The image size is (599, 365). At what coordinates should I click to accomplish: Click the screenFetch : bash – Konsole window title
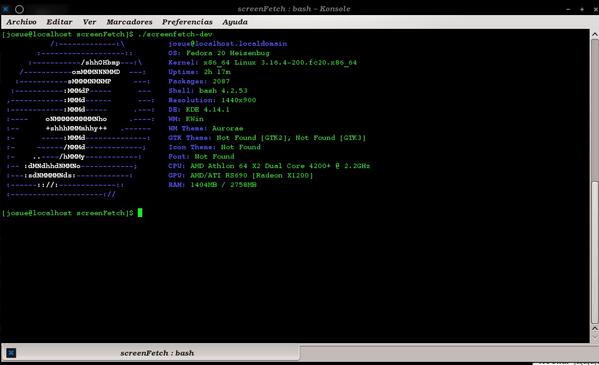click(294, 9)
